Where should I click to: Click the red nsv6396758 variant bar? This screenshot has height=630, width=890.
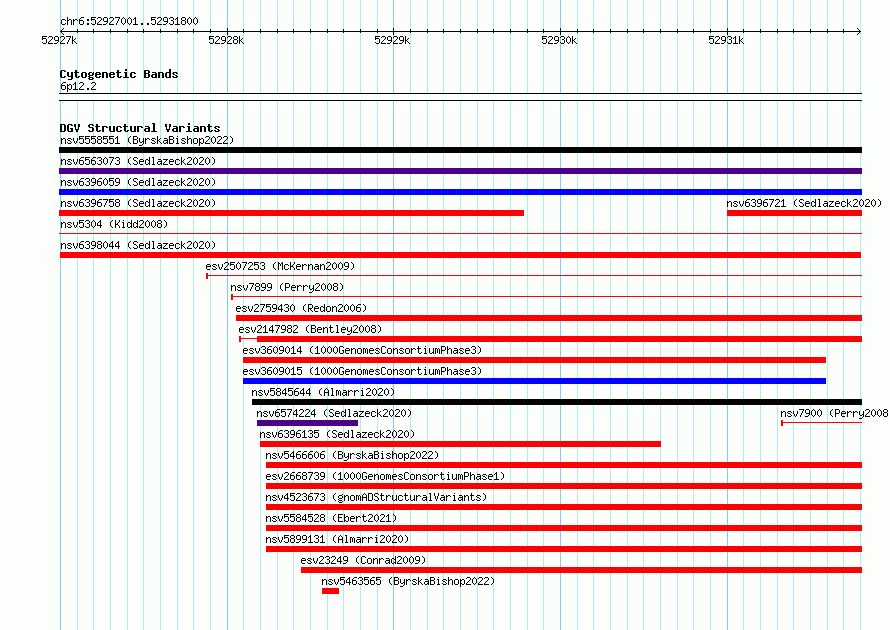click(x=291, y=213)
